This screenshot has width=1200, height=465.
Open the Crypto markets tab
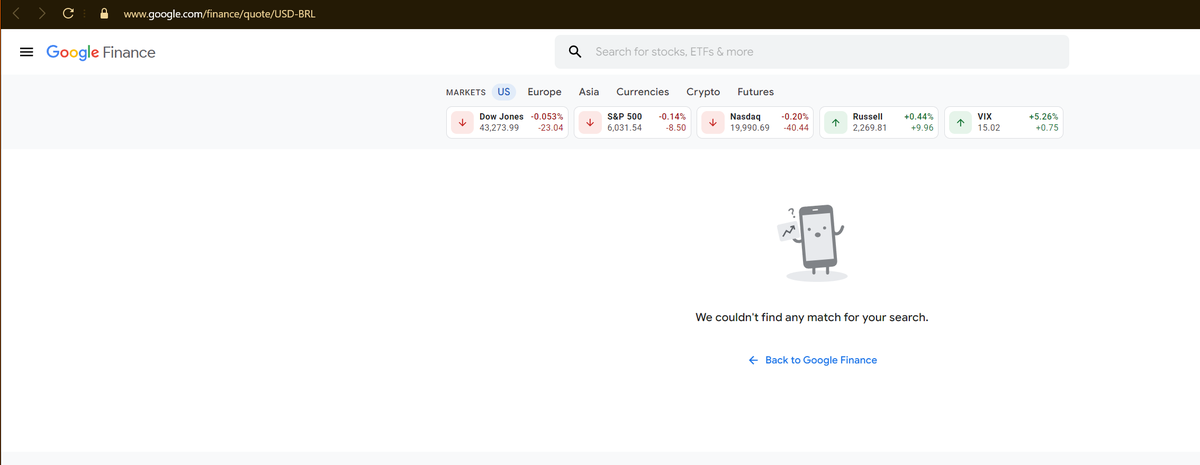tap(703, 92)
